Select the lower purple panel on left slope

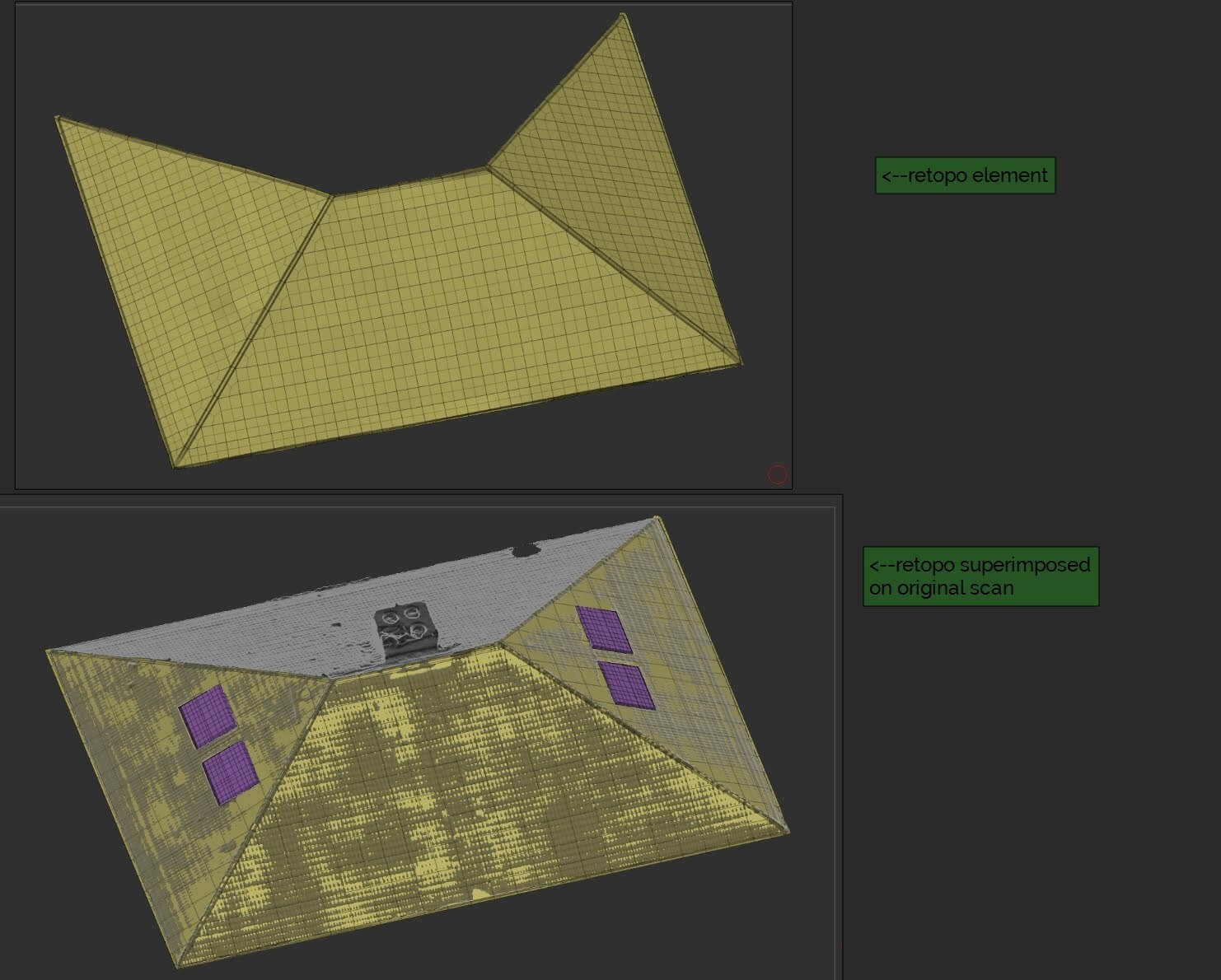[x=230, y=772]
